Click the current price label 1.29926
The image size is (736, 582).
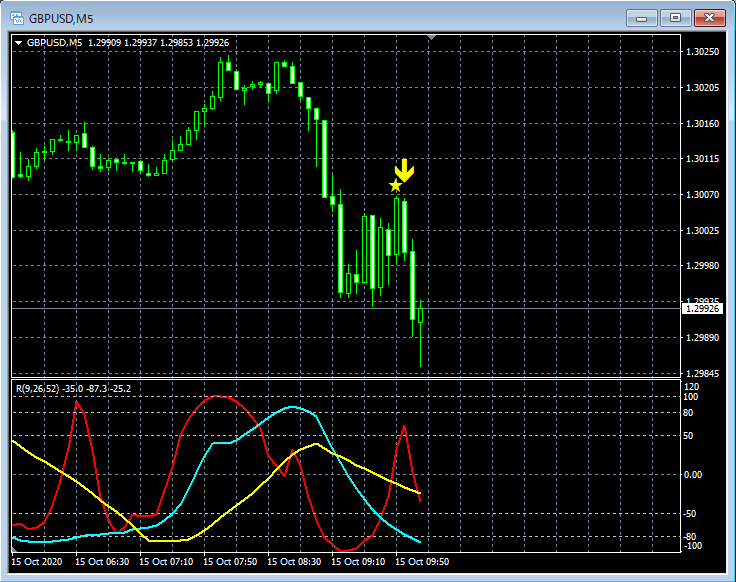pos(703,309)
